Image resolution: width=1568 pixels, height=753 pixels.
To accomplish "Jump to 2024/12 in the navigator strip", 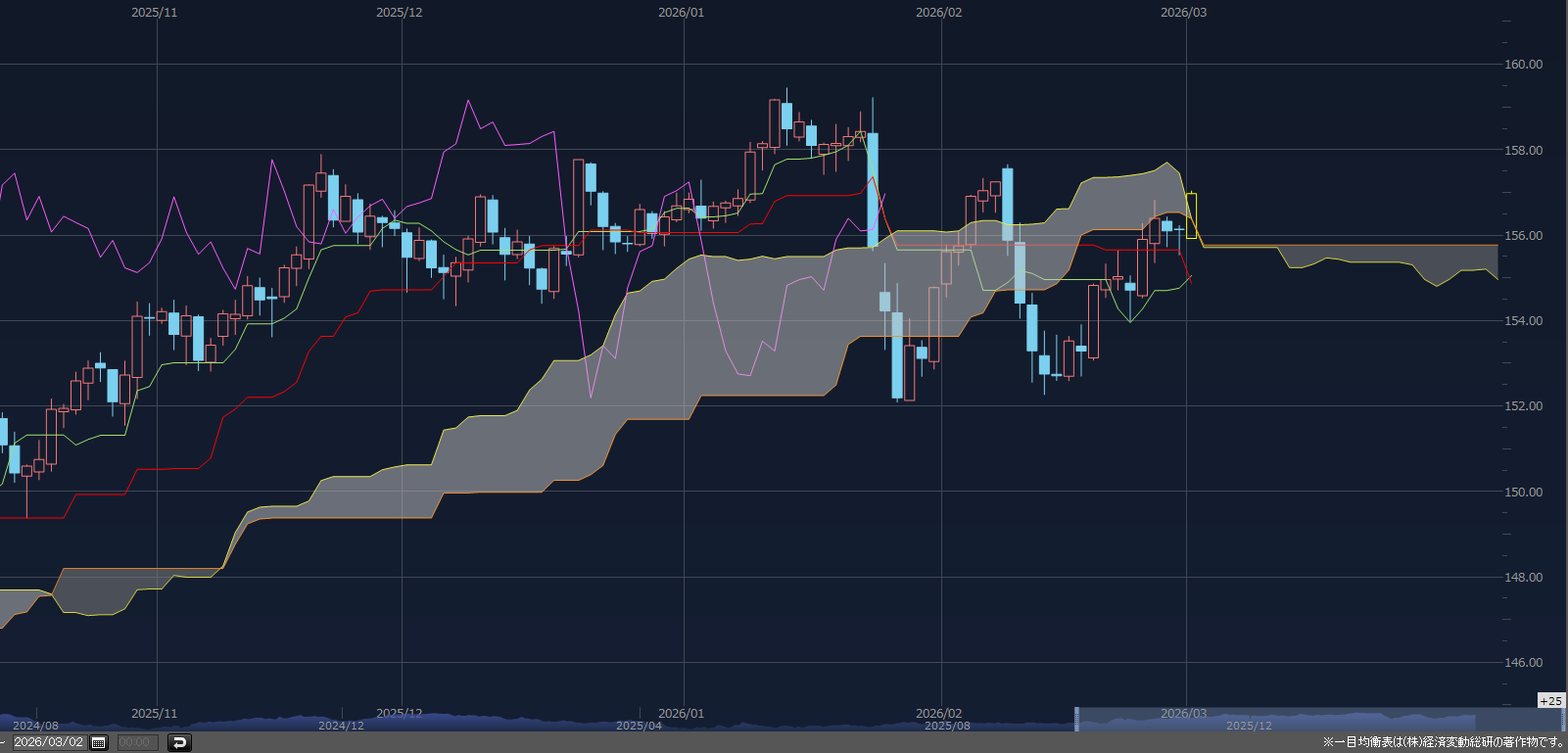I will 341,726.
